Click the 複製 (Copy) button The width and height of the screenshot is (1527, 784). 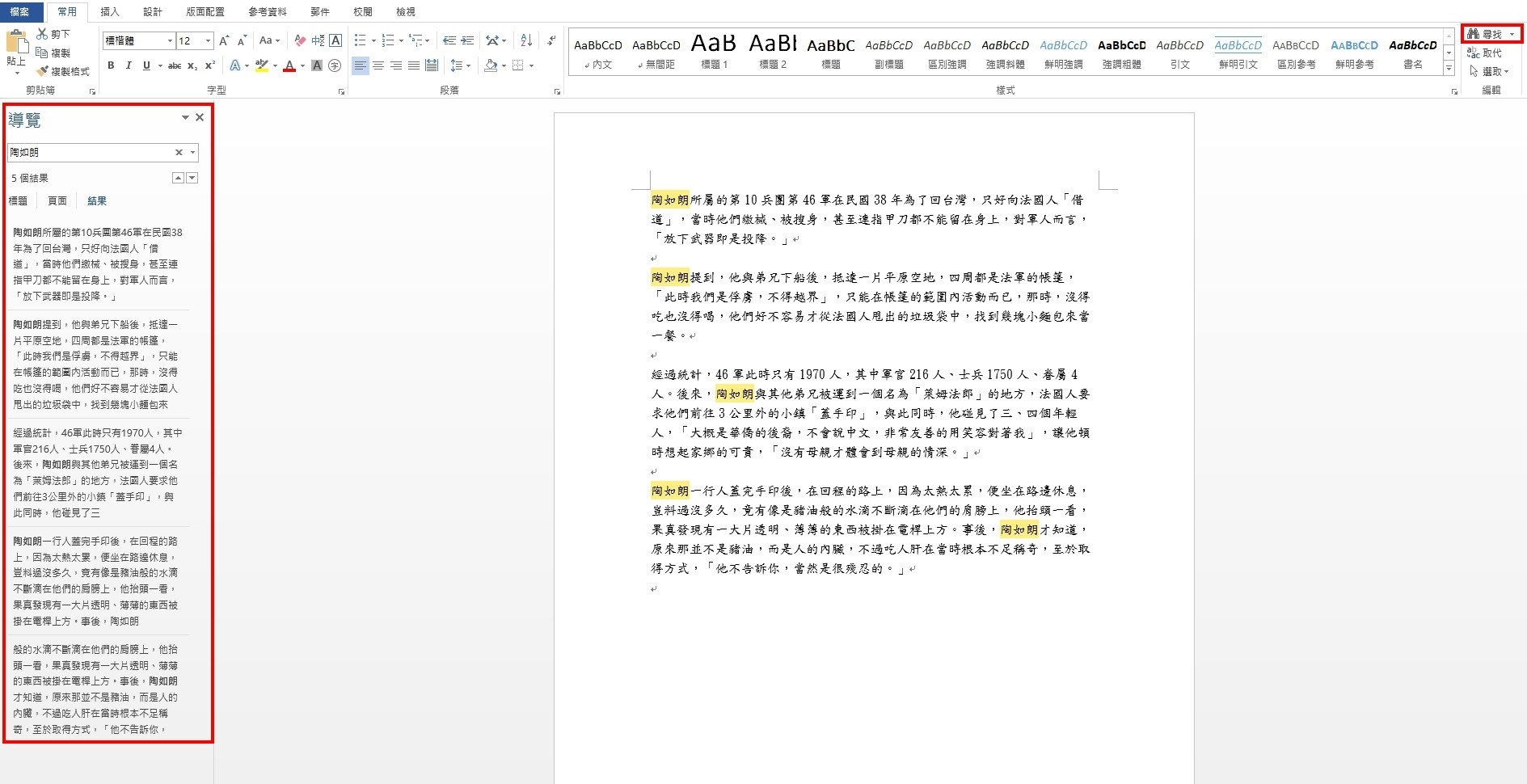[x=53, y=53]
